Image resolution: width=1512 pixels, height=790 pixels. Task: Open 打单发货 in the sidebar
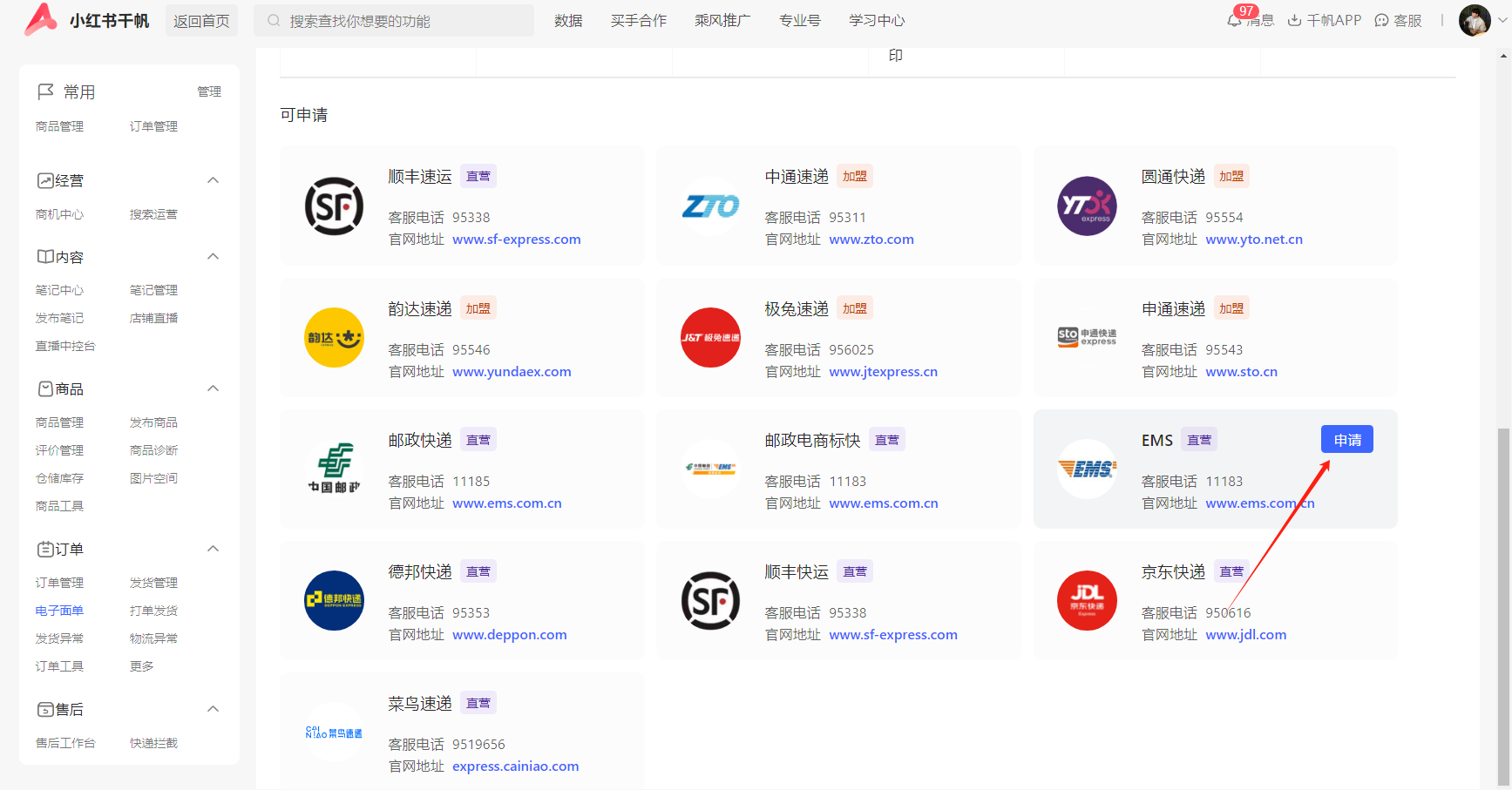tap(153, 611)
